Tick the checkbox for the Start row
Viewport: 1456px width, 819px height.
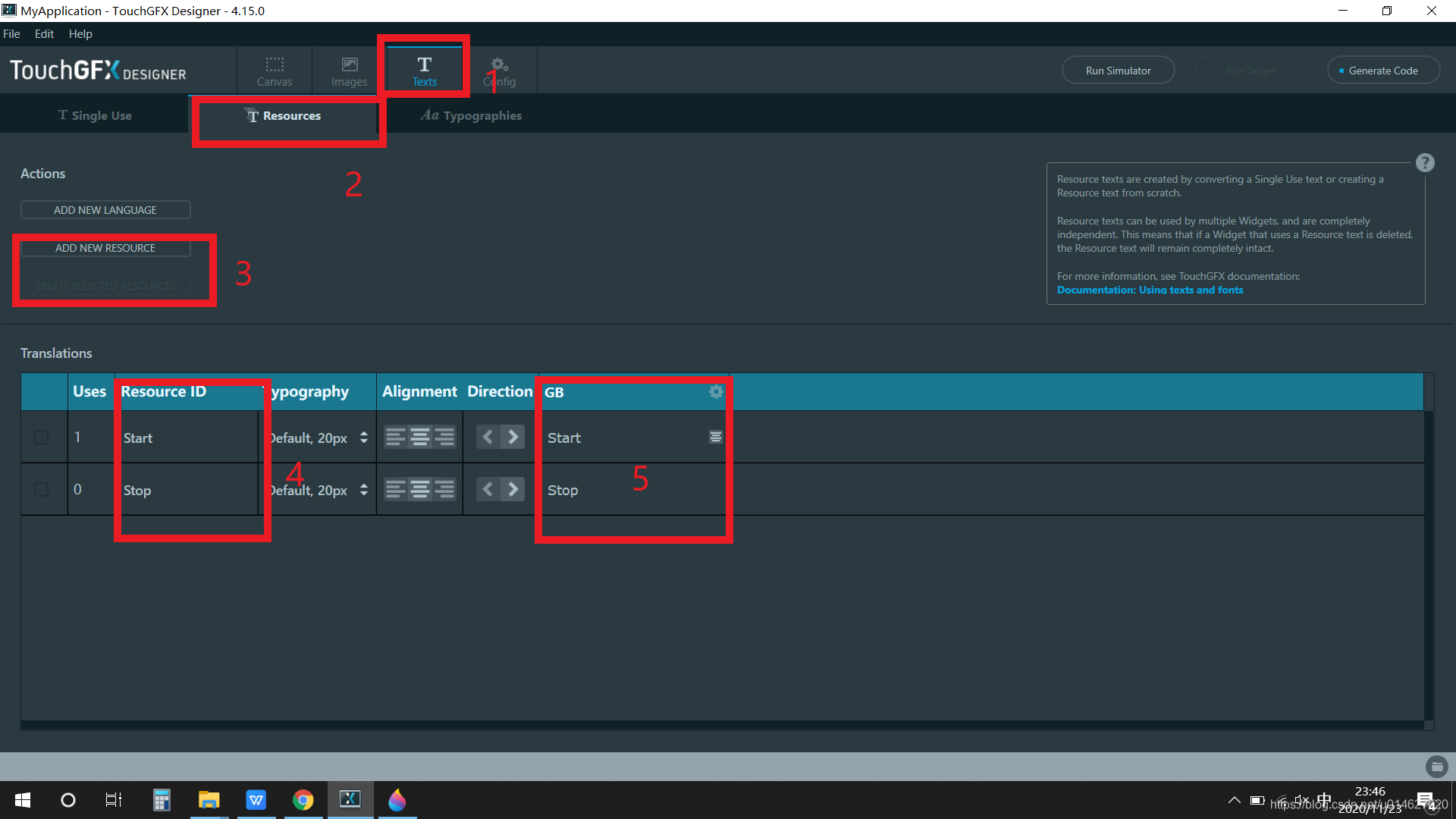42,437
